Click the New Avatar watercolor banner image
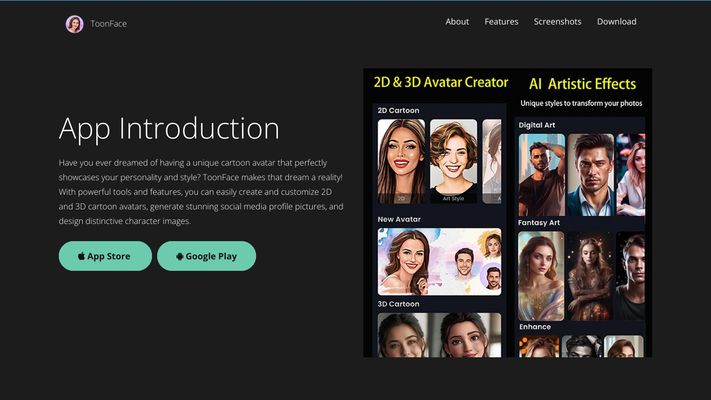The image size is (711, 400). pyautogui.click(x=439, y=262)
